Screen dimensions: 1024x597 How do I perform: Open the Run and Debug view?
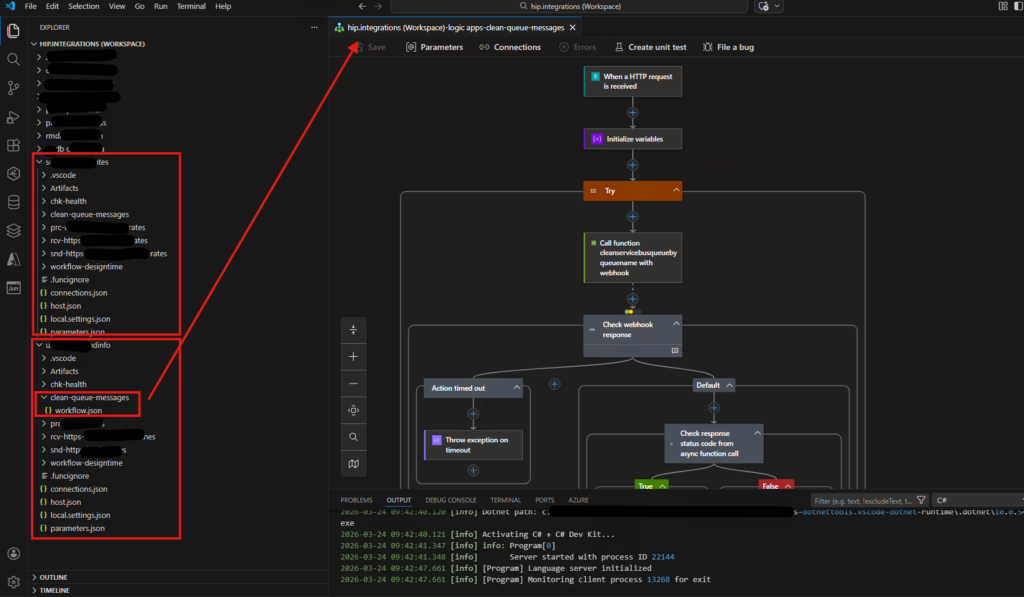(x=14, y=117)
